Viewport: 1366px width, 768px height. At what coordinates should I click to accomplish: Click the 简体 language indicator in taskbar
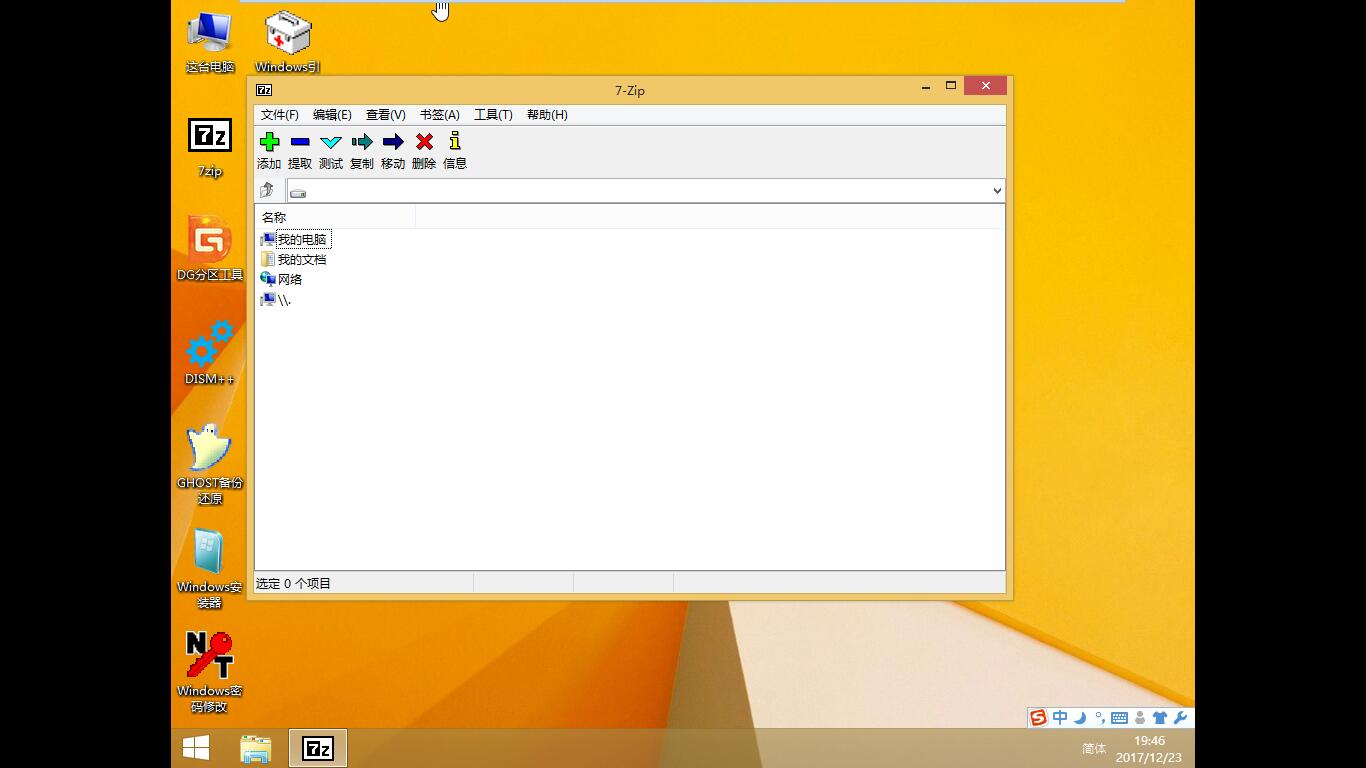coord(1094,748)
